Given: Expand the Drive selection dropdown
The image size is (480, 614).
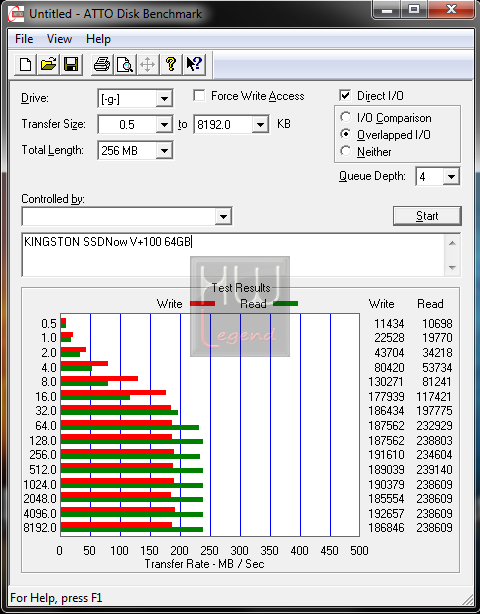Looking at the screenshot, I should (164, 99).
